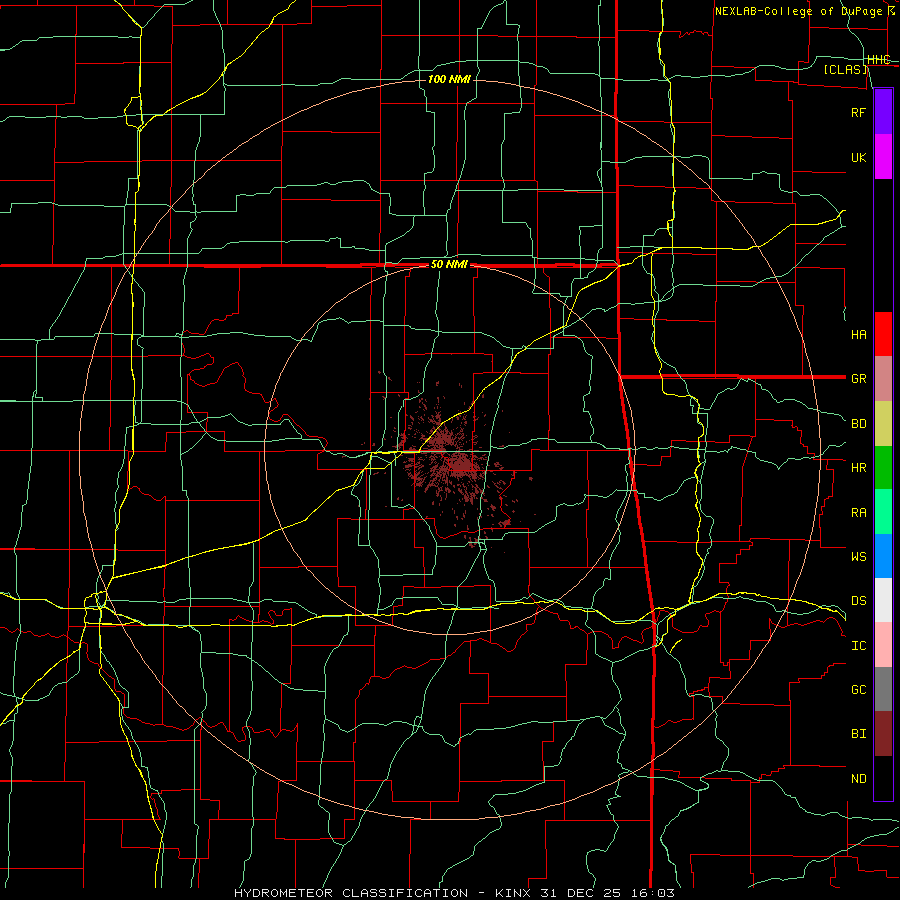900x900 pixels.
Task: Click the ND legend label
Action: [858, 778]
